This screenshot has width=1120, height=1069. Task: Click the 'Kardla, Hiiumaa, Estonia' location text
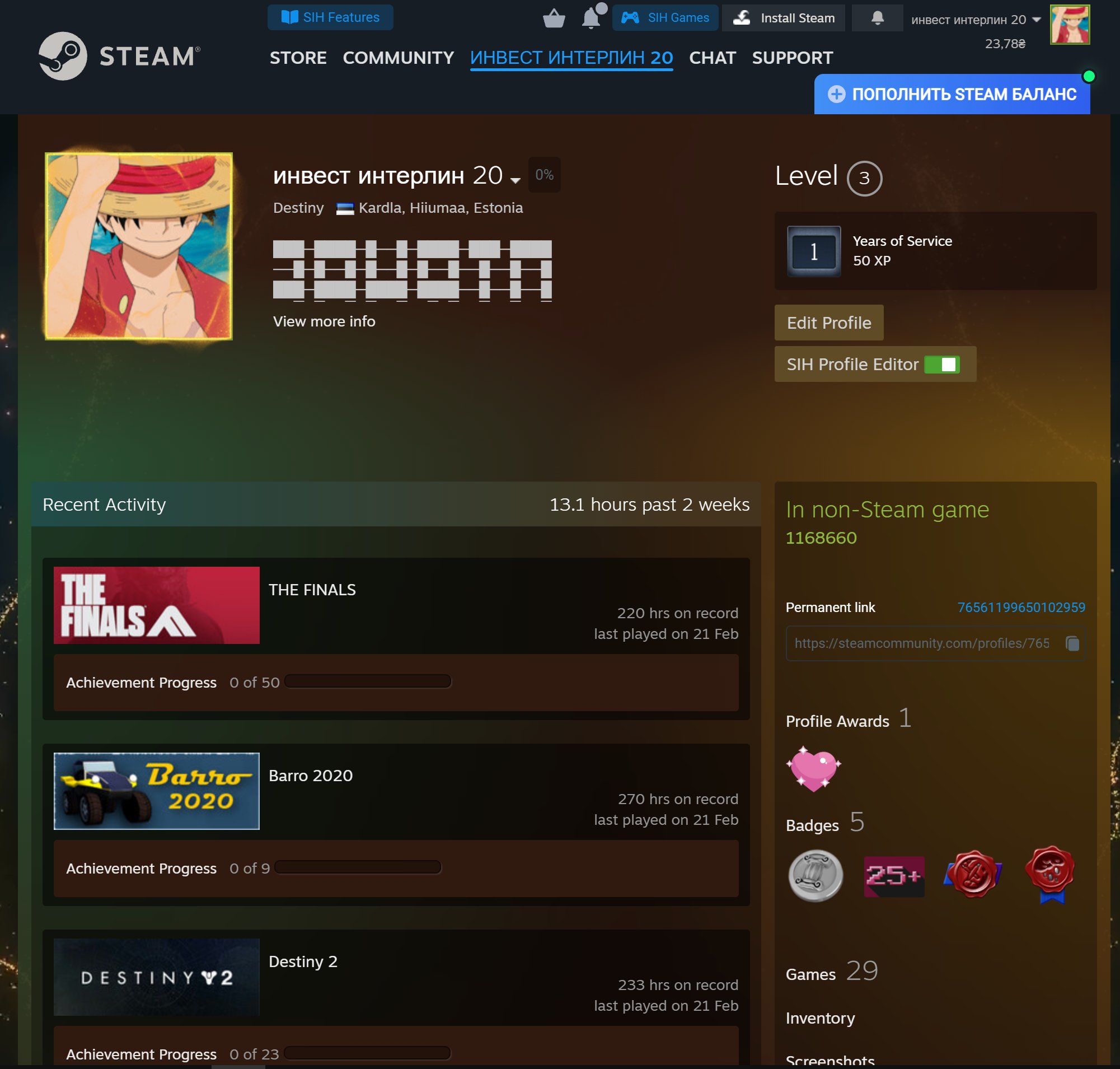click(x=441, y=208)
